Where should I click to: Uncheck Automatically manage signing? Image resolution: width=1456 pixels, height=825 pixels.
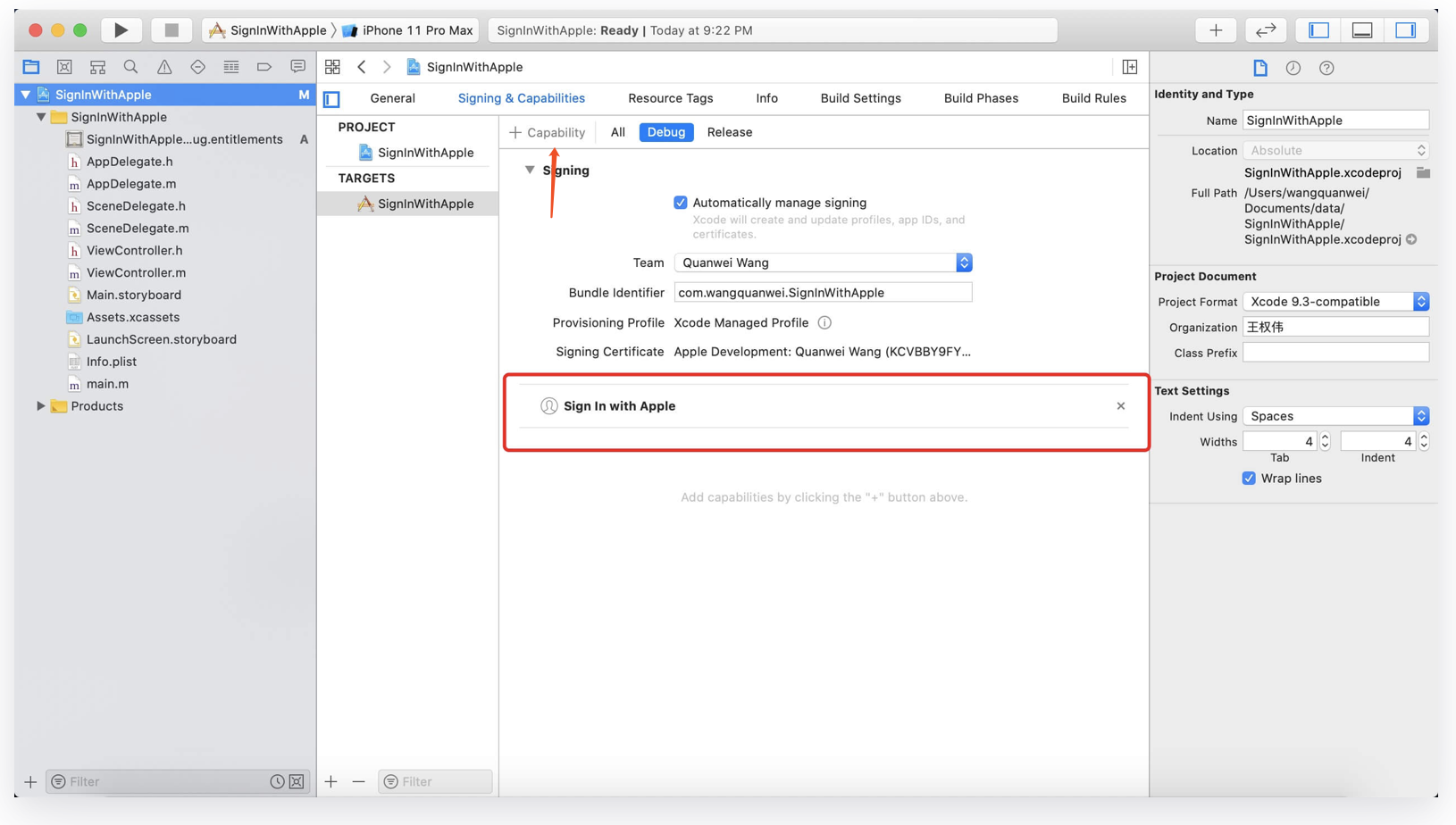pyautogui.click(x=681, y=203)
